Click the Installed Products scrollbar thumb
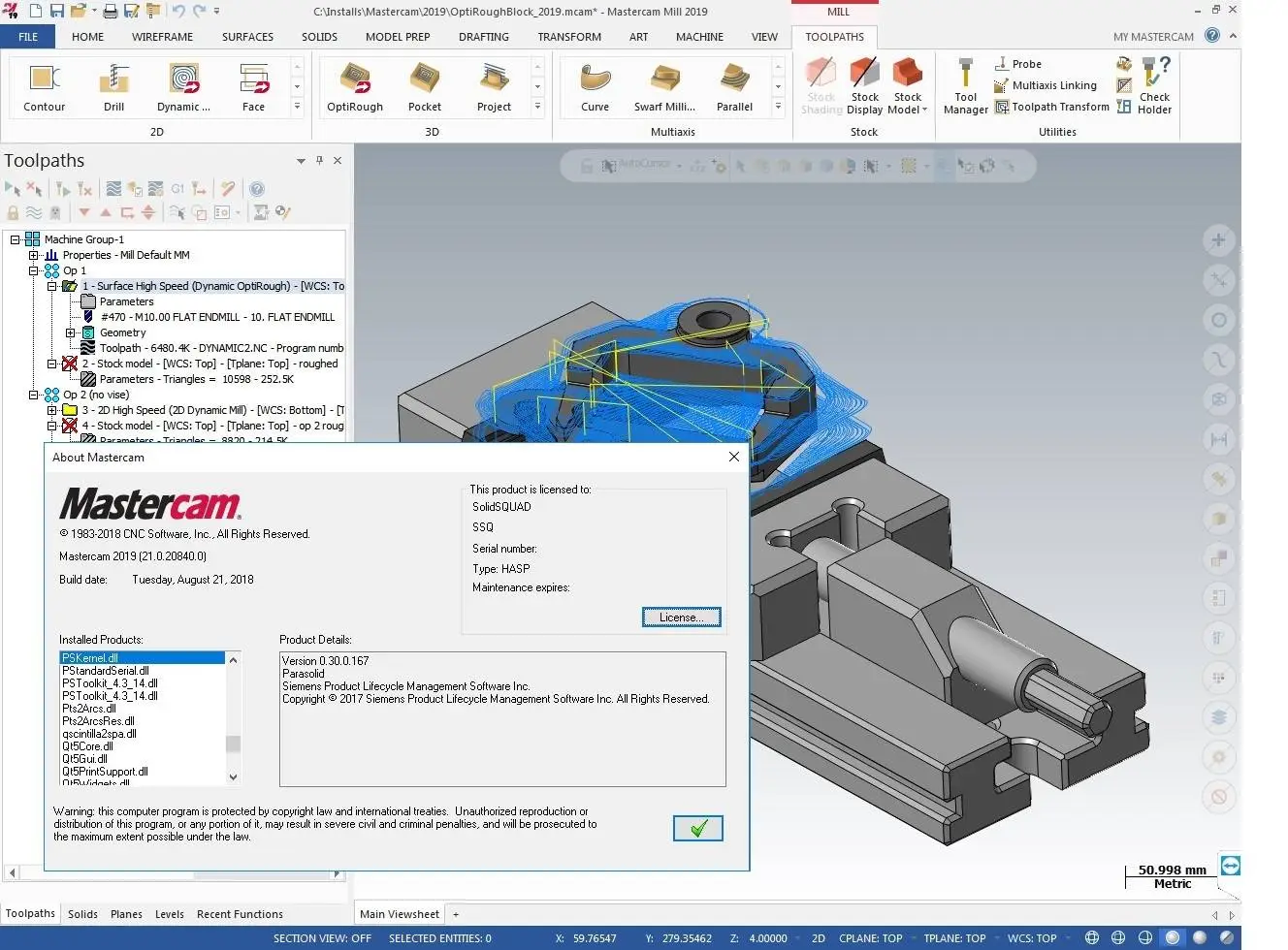The width and height of the screenshot is (1288, 950). click(x=233, y=744)
